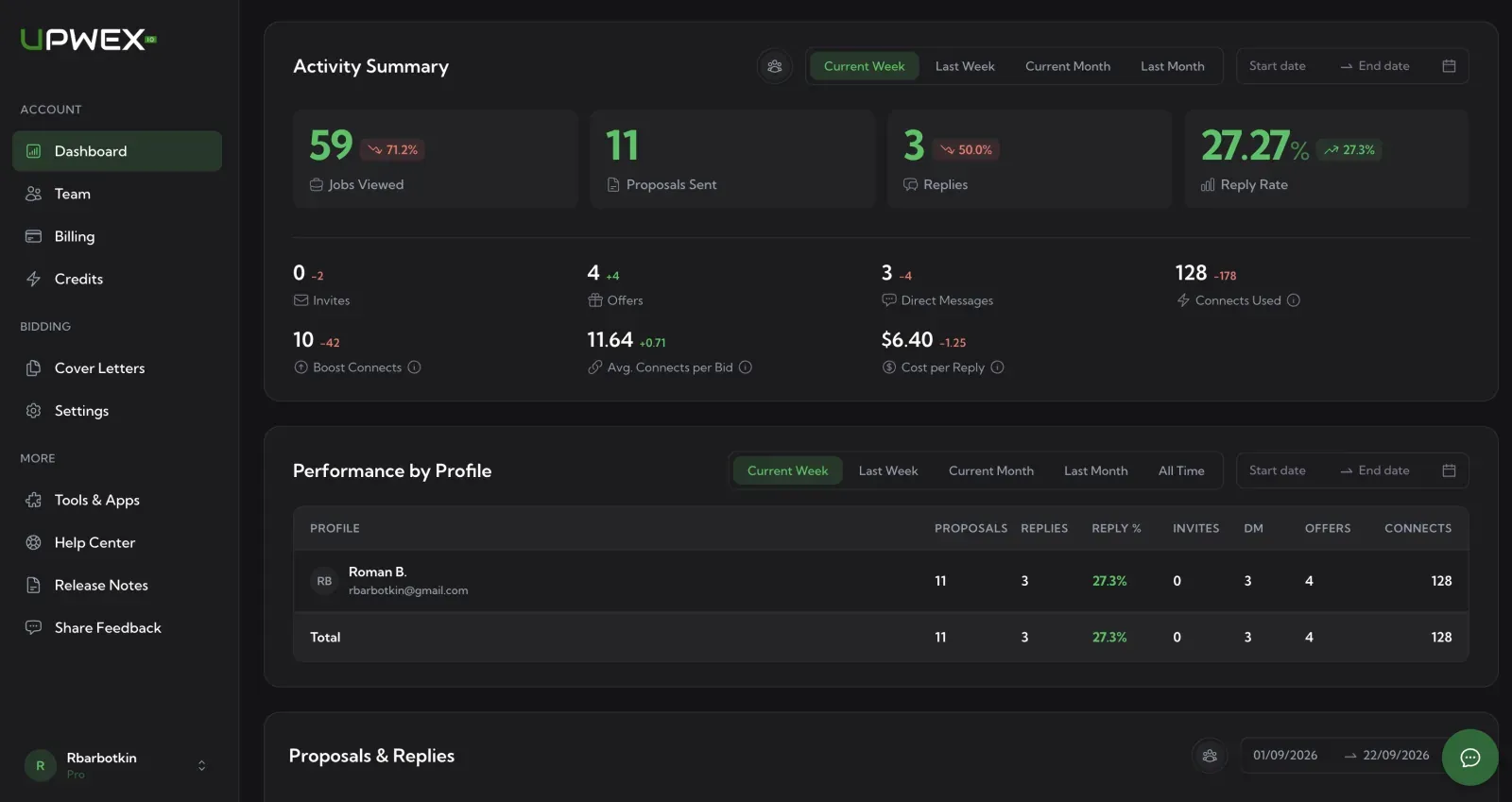Open the Performance by Profile calendar icon
Screen dimensions: 1512x802
1449,470
